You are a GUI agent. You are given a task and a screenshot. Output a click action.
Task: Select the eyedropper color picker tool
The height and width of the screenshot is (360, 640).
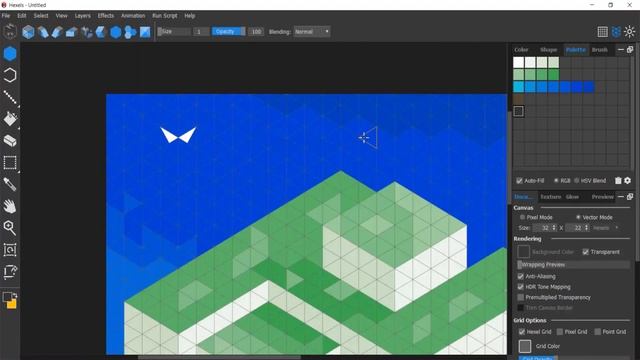coord(10,184)
